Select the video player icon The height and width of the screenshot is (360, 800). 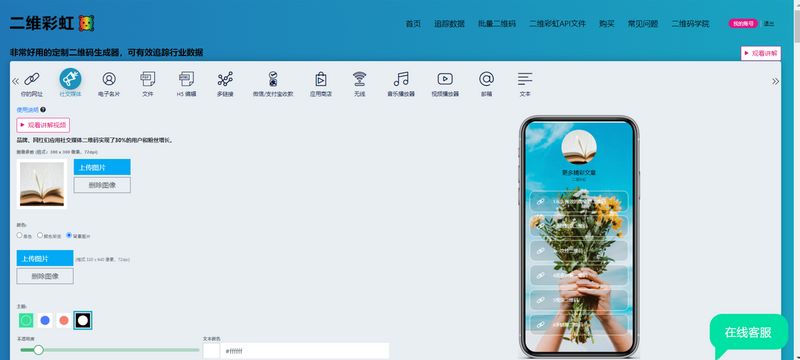click(445, 79)
